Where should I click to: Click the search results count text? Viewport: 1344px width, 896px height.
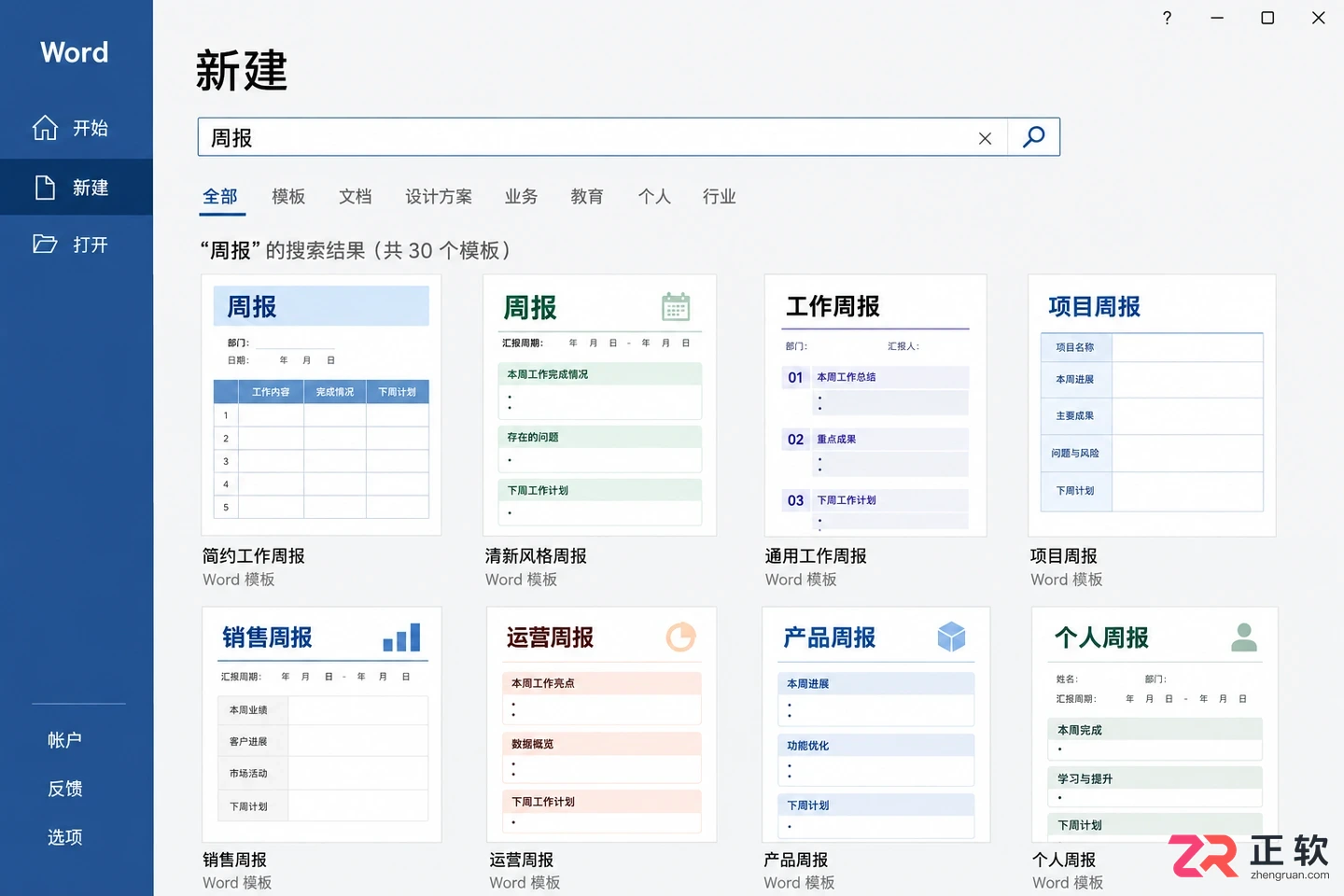tap(356, 250)
